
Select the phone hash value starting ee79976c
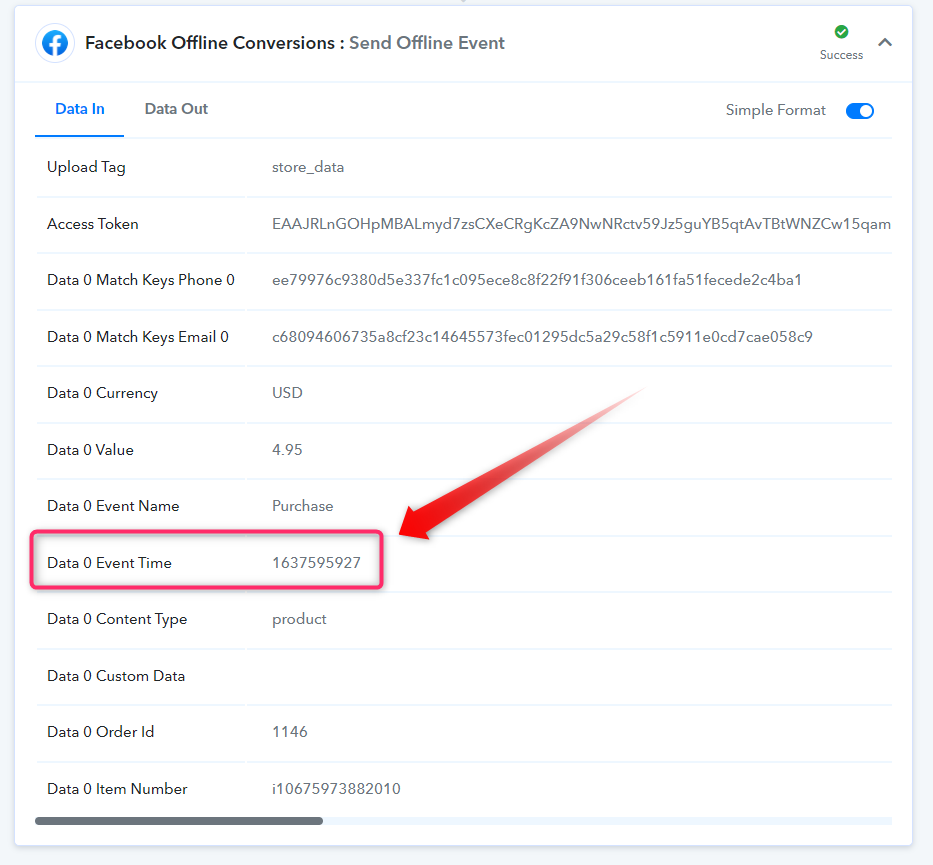point(537,280)
